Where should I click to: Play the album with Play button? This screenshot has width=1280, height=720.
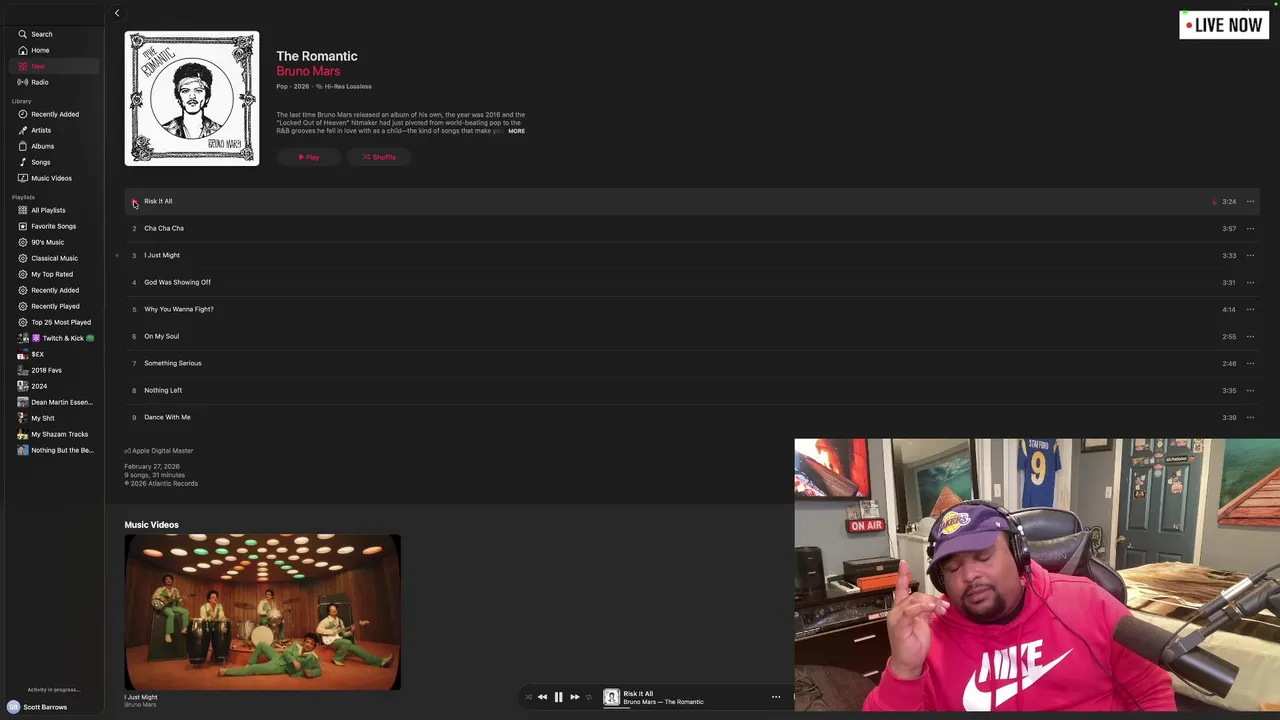(x=309, y=157)
